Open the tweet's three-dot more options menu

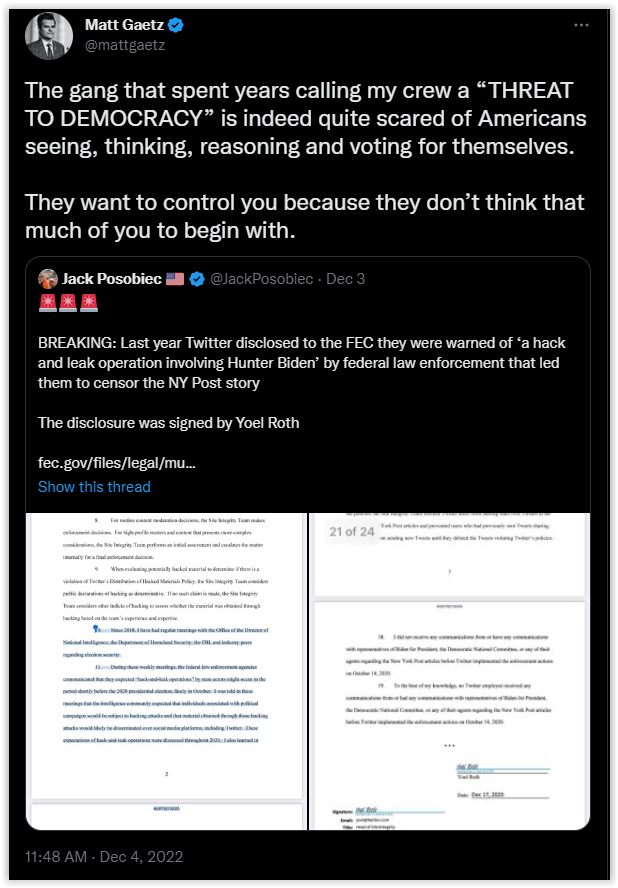pyautogui.click(x=581, y=24)
